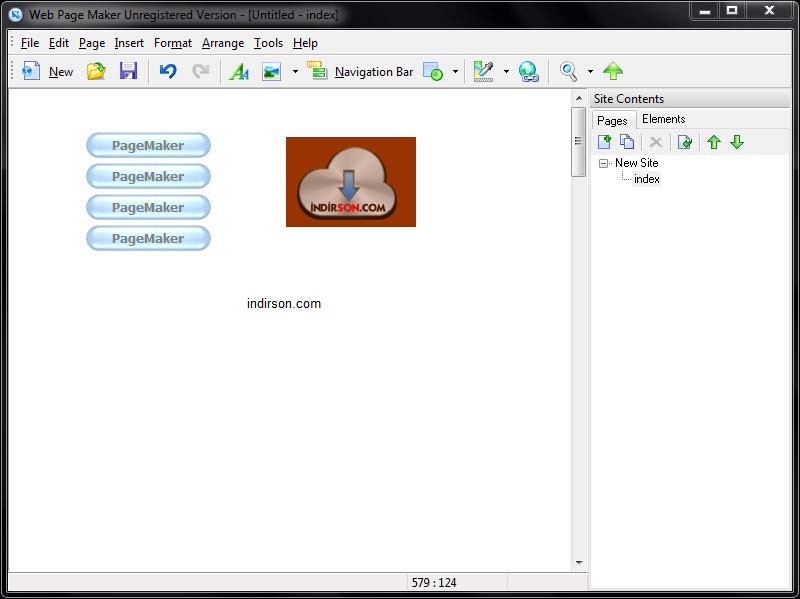Switch to the Pages tab
The height and width of the screenshot is (599, 800).
612,120
